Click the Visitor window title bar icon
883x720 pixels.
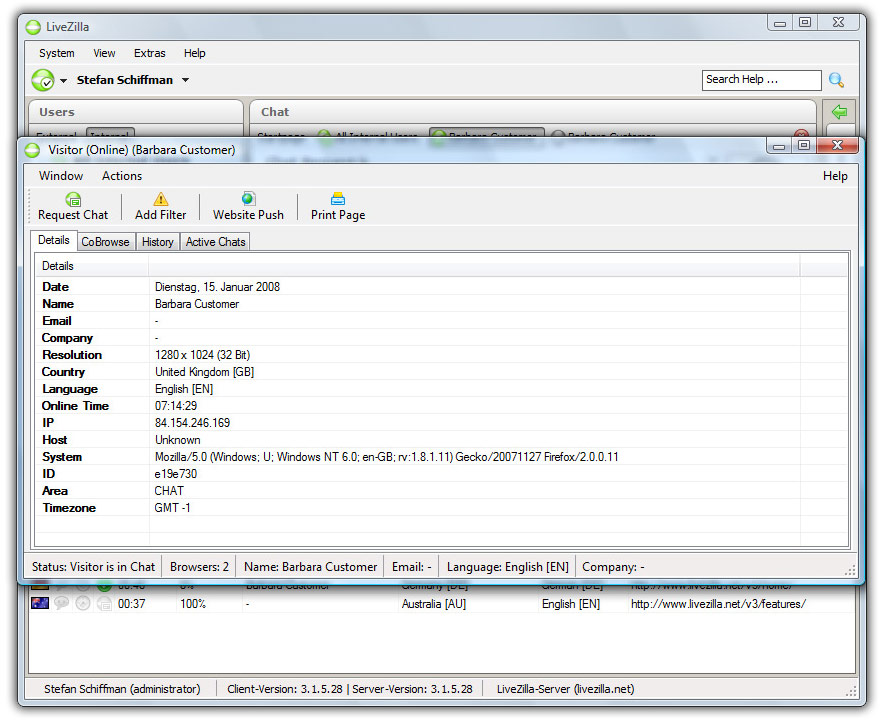coord(33,150)
